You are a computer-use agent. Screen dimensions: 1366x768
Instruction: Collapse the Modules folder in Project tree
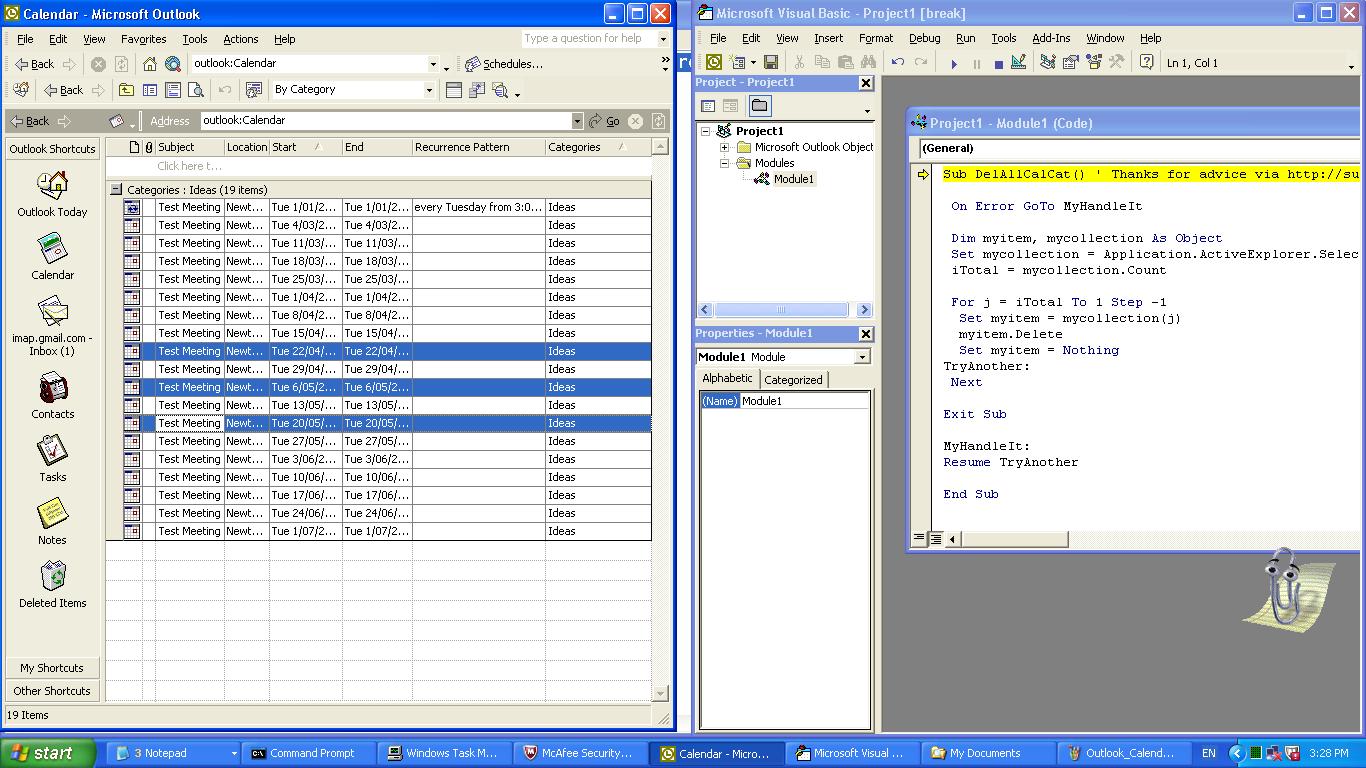click(725, 163)
